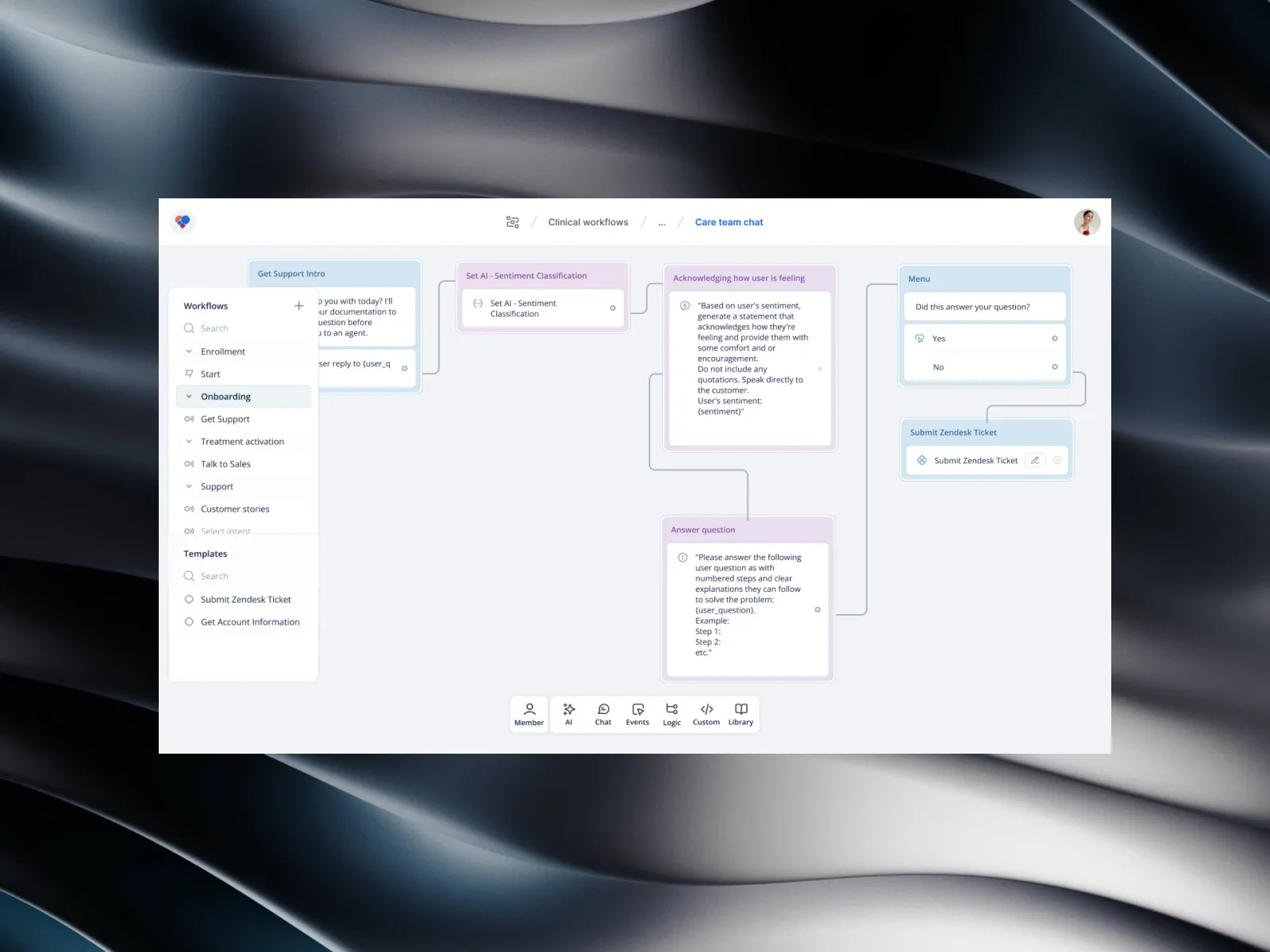Open the workflow map breadcrumb icon
1270x952 pixels.
pyautogui.click(x=513, y=222)
